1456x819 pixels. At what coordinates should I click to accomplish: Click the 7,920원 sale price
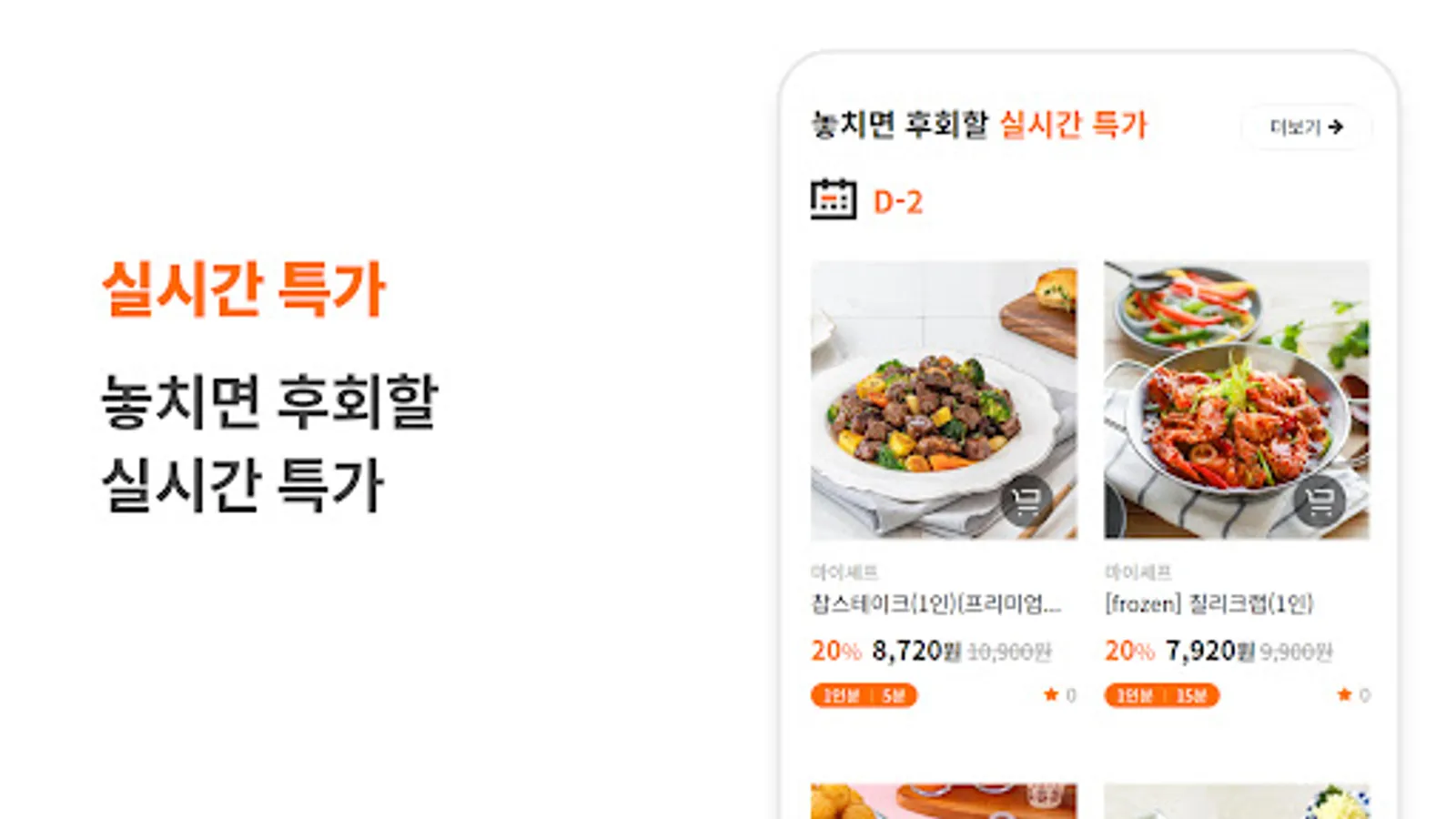click(1210, 651)
